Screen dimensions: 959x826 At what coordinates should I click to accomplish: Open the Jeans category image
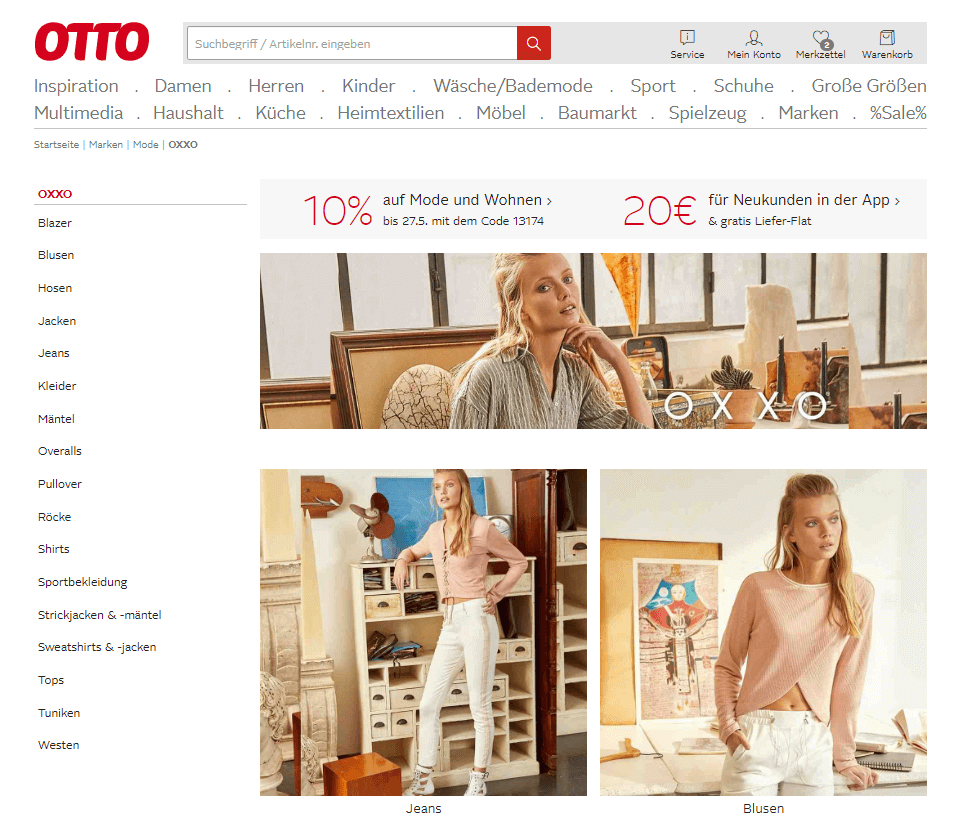click(x=423, y=632)
